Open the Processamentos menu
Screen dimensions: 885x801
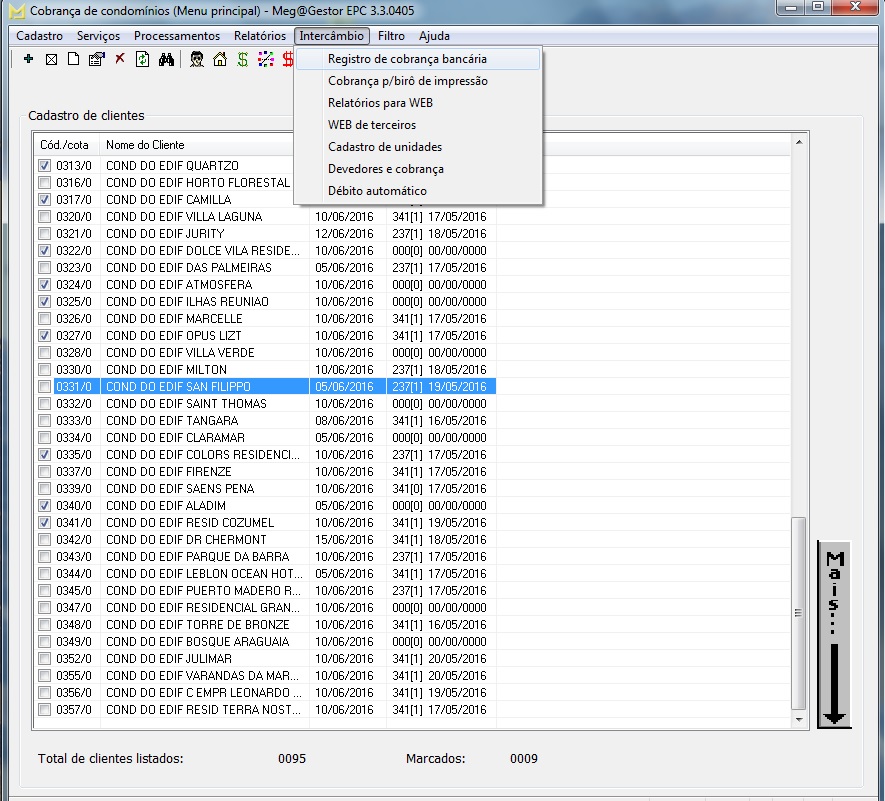[x=176, y=36]
